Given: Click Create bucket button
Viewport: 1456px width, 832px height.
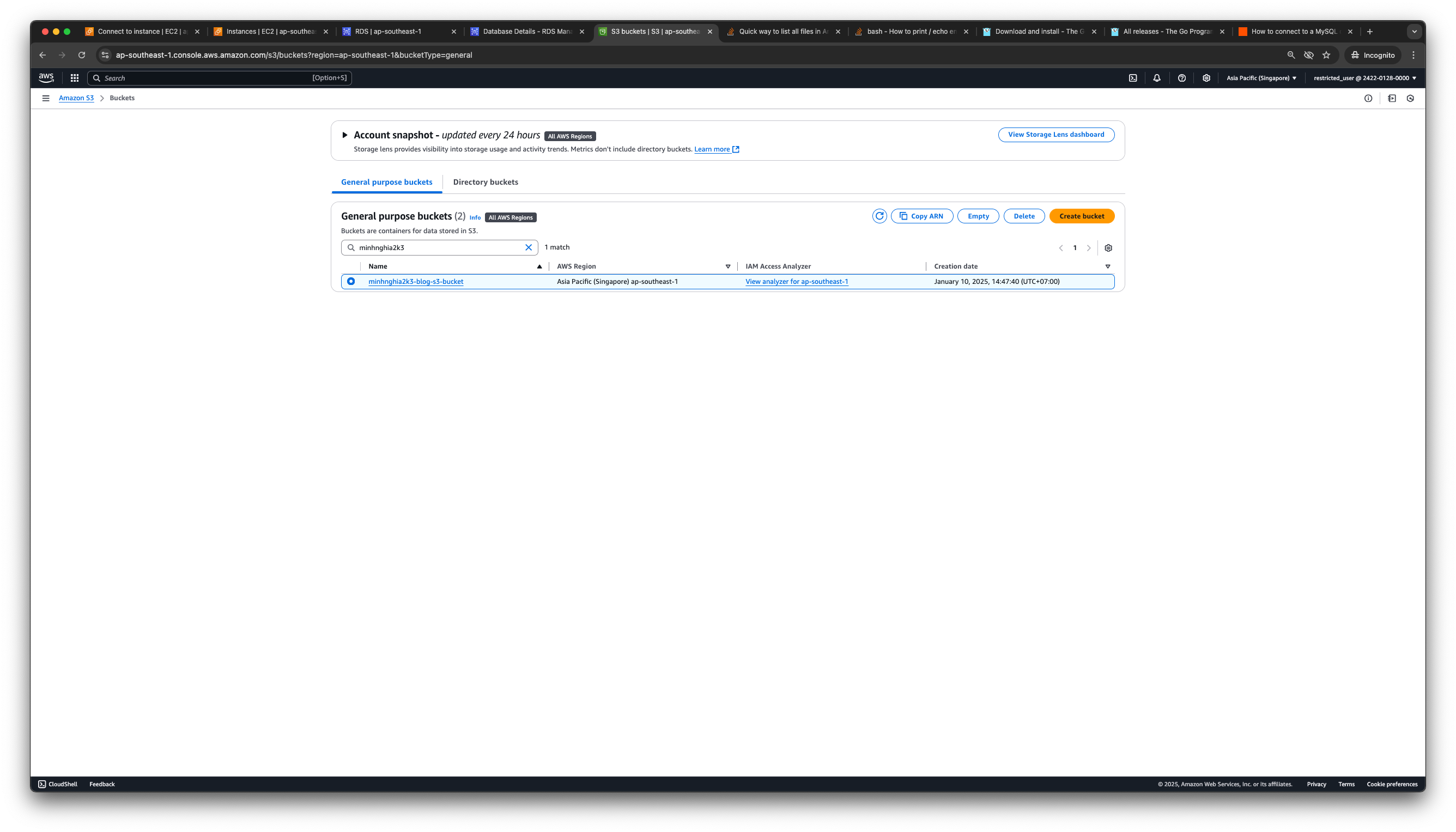Looking at the screenshot, I should (1082, 216).
